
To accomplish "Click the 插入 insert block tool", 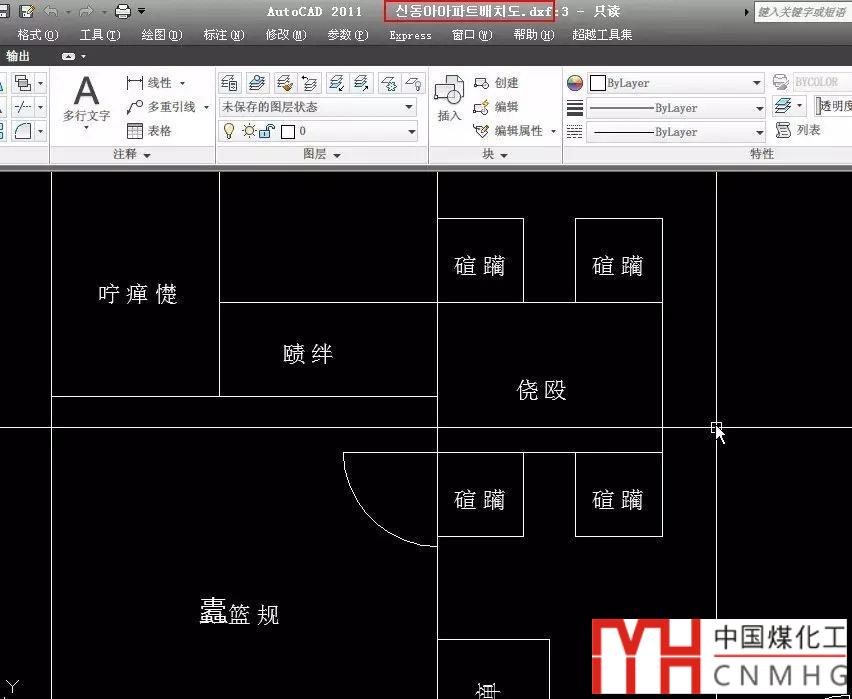I will pyautogui.click(x=449, y=98).
